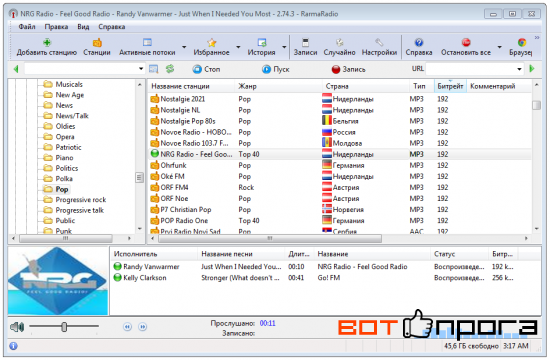Select the Pop genre folder
Image resolution: width=550 pixels, height=360 pixels.
pos(56,189)
